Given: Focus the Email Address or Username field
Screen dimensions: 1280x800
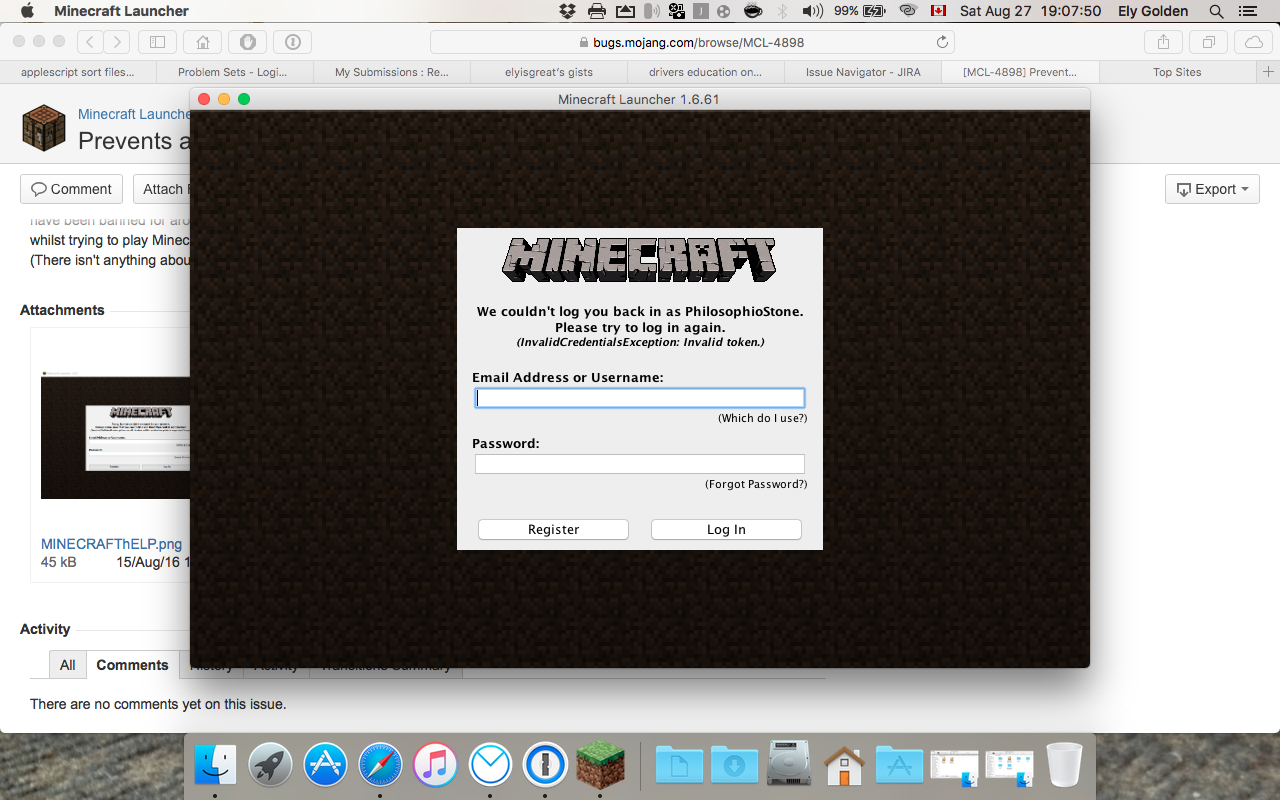Looking at the screenshot, I should pos(640,398).
